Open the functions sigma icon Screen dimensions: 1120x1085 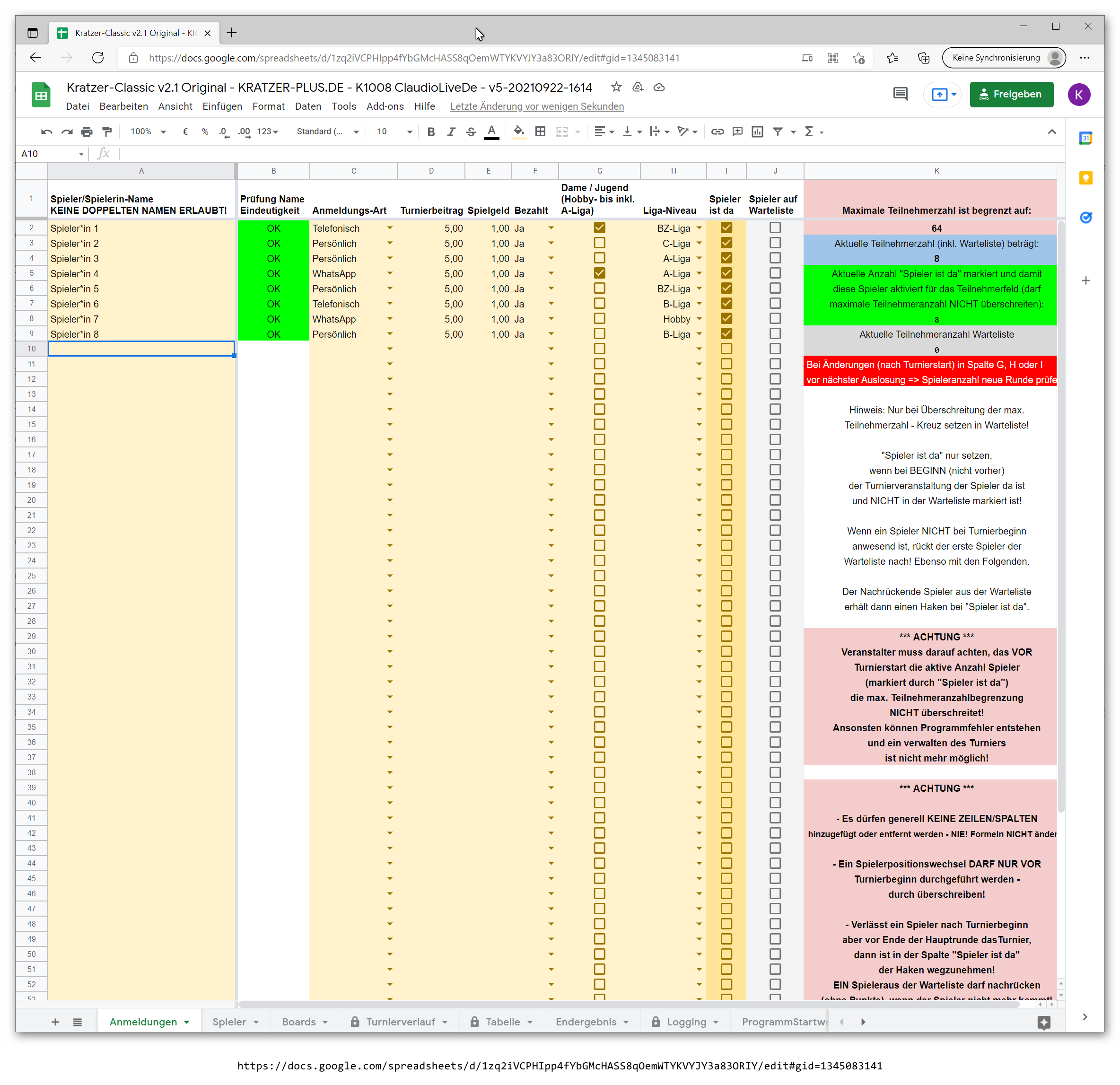point(809,131)
